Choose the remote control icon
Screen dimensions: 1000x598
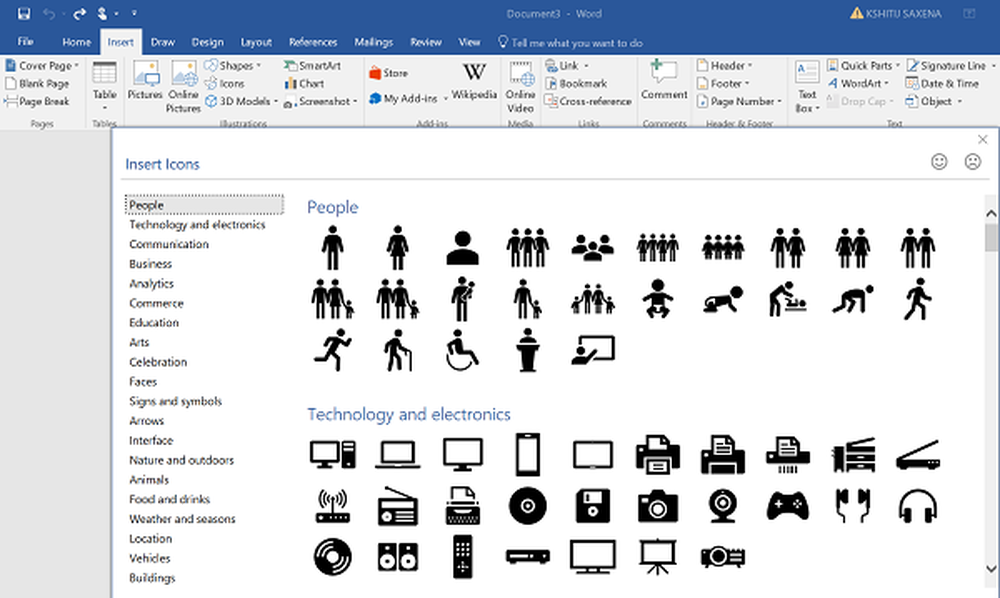[x=462, y=557]
